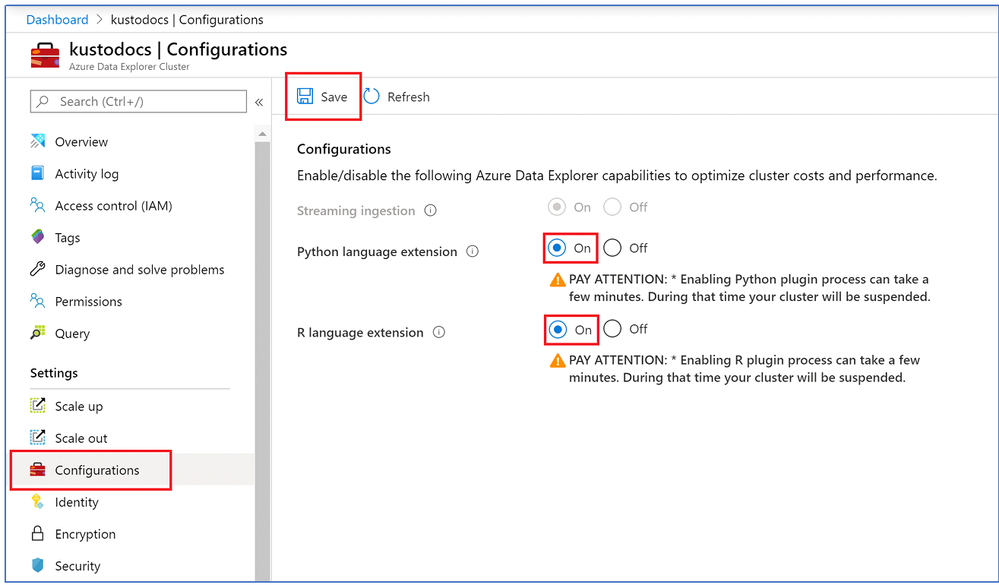The width and height of the screenshot is (999, 585).
Task: Click the Refresh circular arrow icon
Action: point(372,97)
